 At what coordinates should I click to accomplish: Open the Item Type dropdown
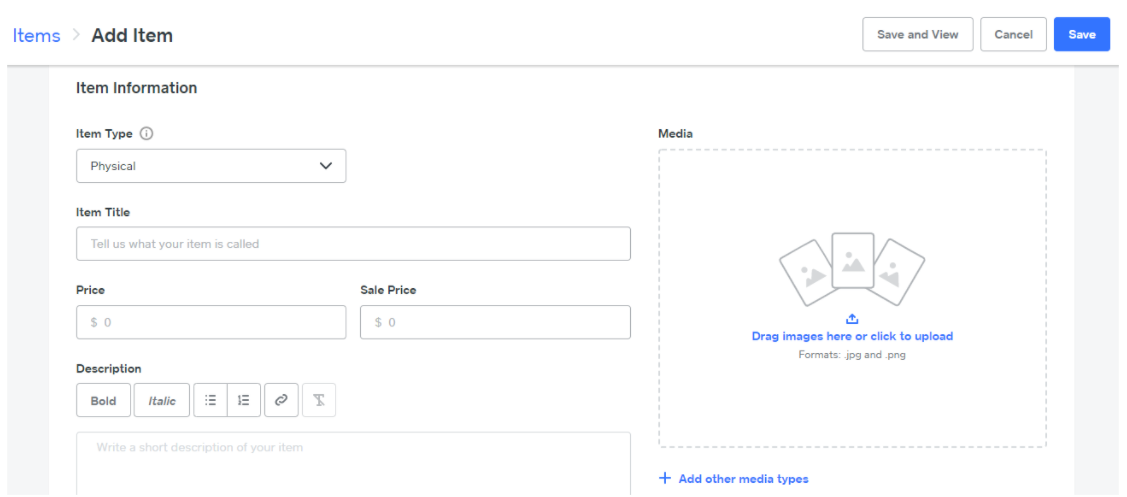[211, 166]
